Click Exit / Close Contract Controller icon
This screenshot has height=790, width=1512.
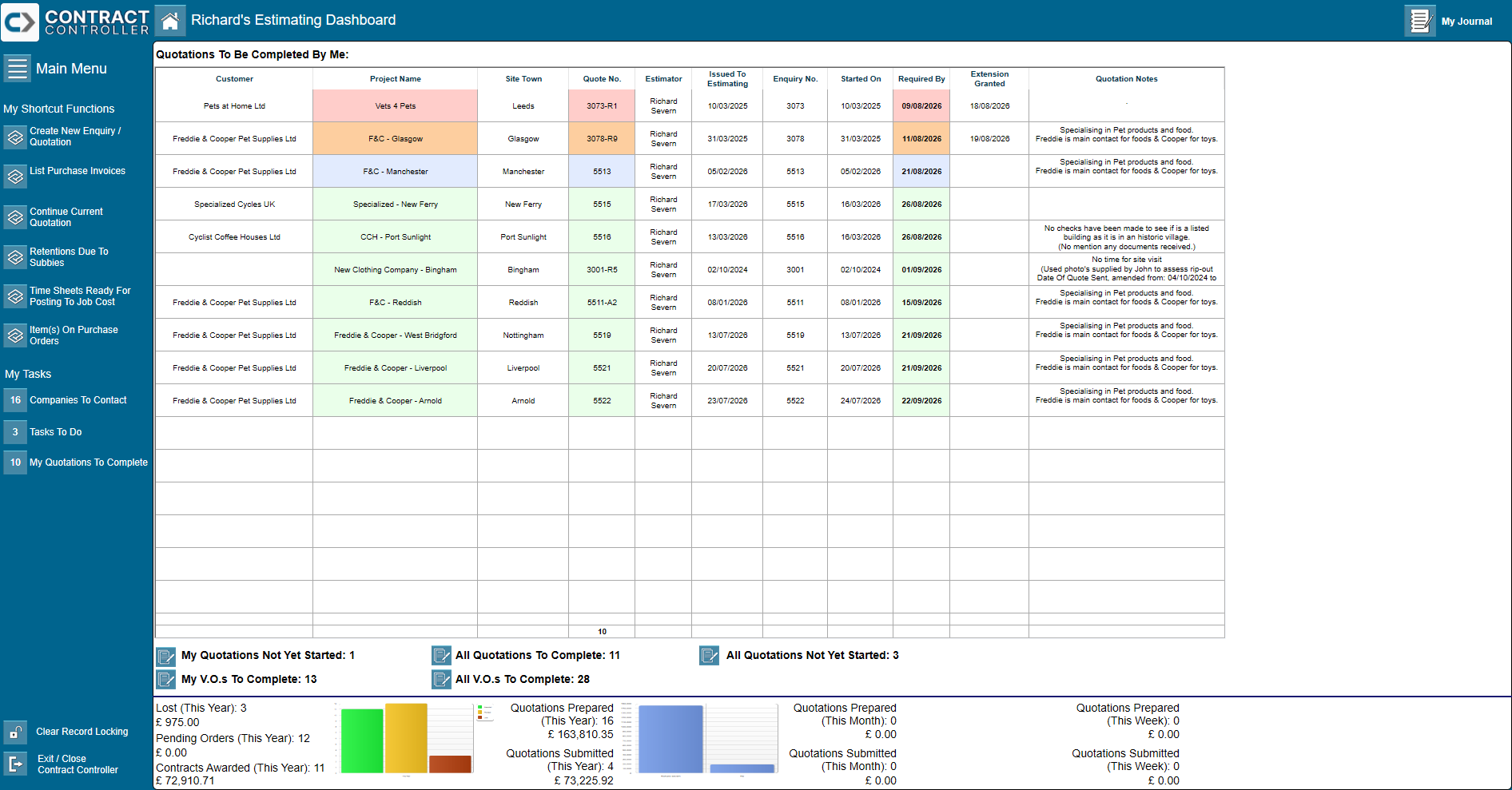point(15,764)
